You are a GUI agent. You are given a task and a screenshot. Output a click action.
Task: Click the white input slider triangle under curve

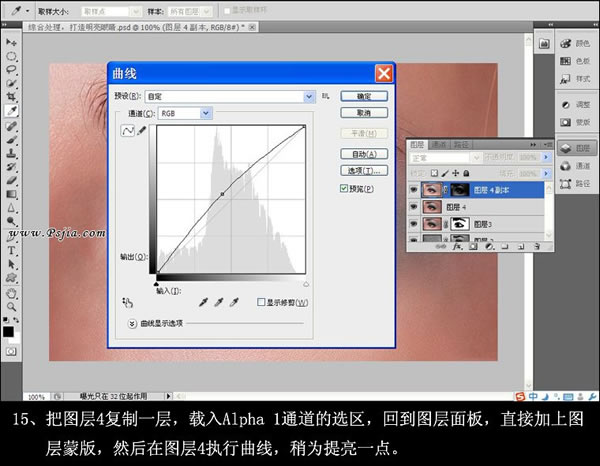pyautogui.click(x=306, y=284)
